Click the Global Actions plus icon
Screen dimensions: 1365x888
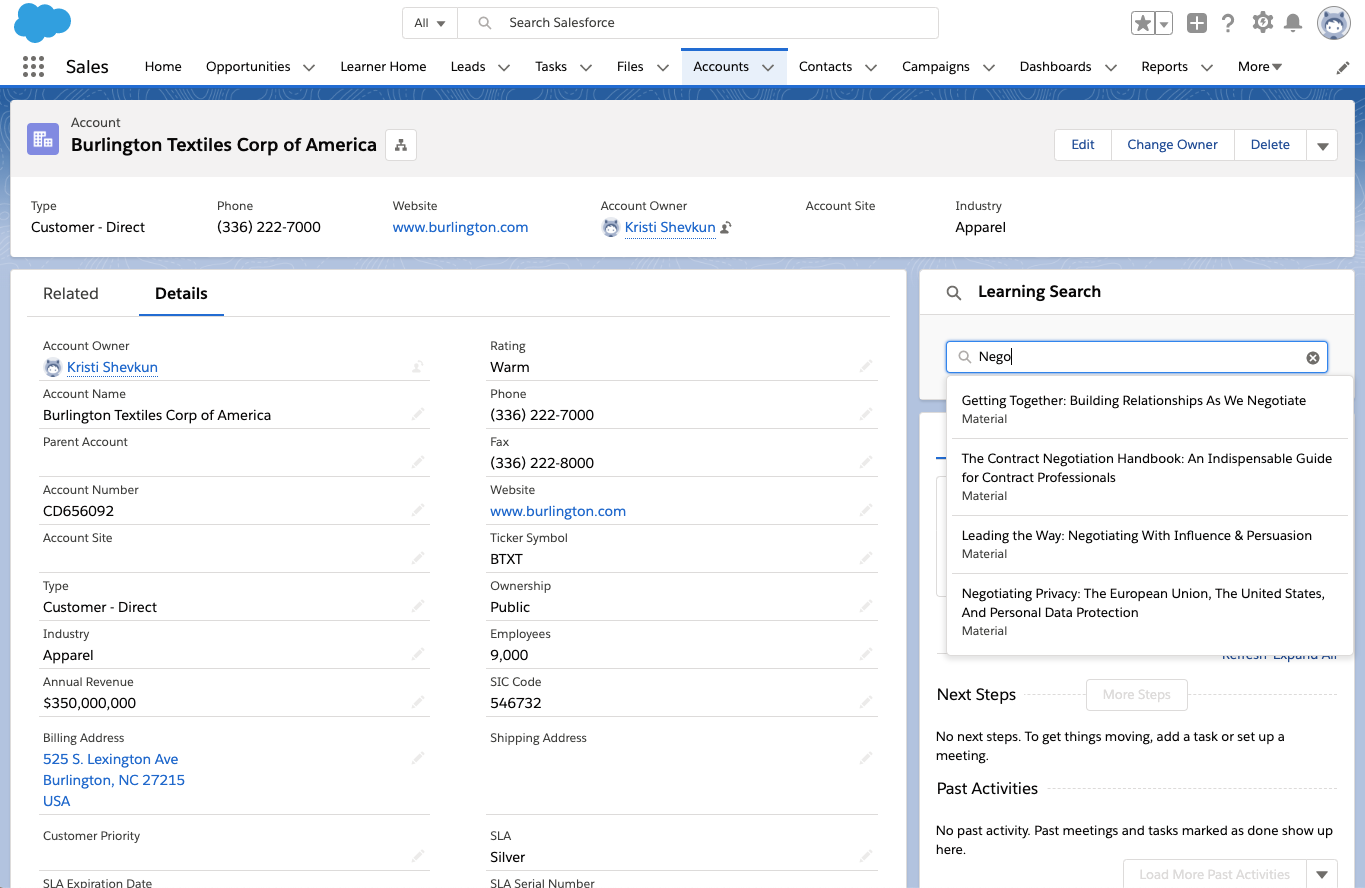click(1196, 23)
